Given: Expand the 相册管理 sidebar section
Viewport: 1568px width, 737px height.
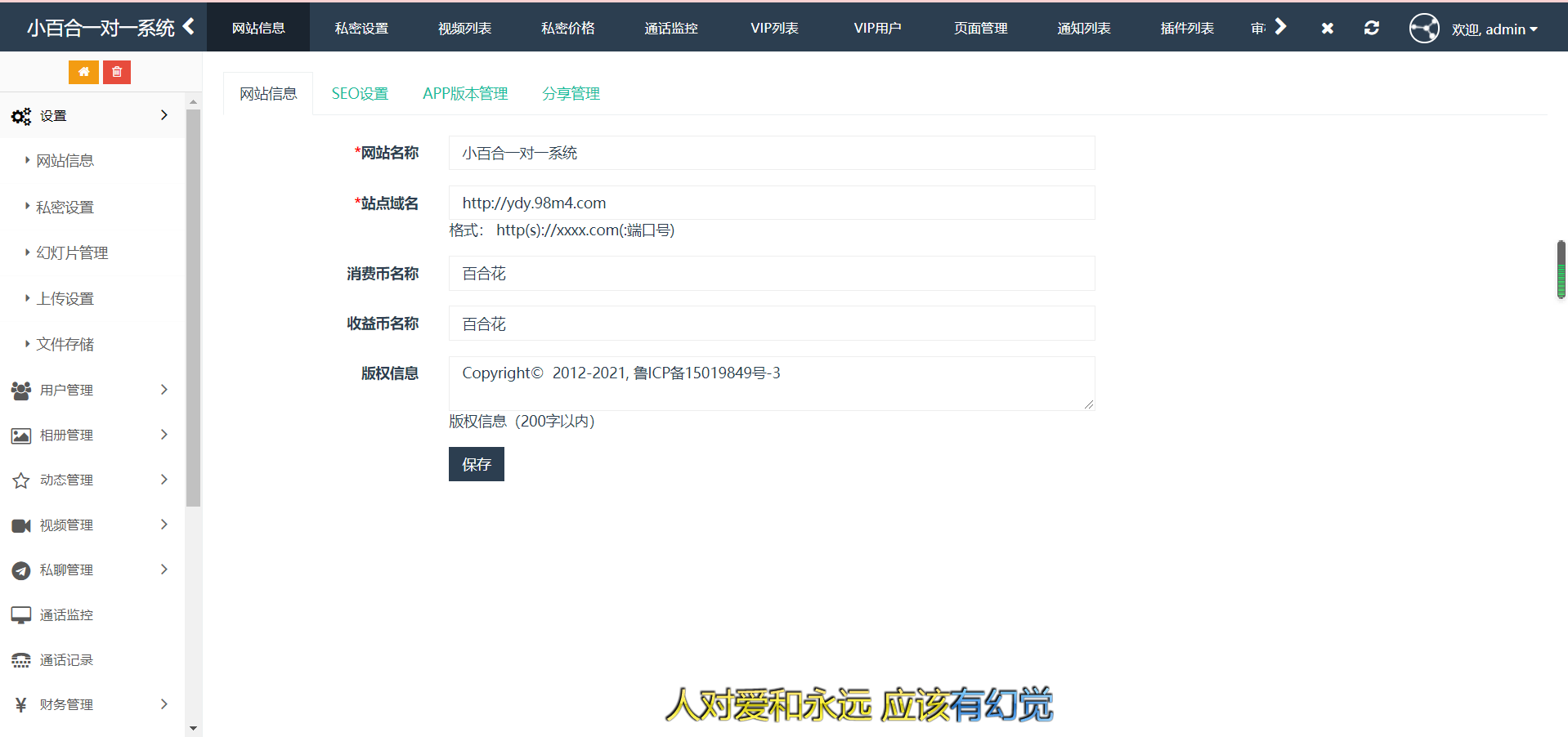Looking at the screenshot, I should (x=90, y=435).
